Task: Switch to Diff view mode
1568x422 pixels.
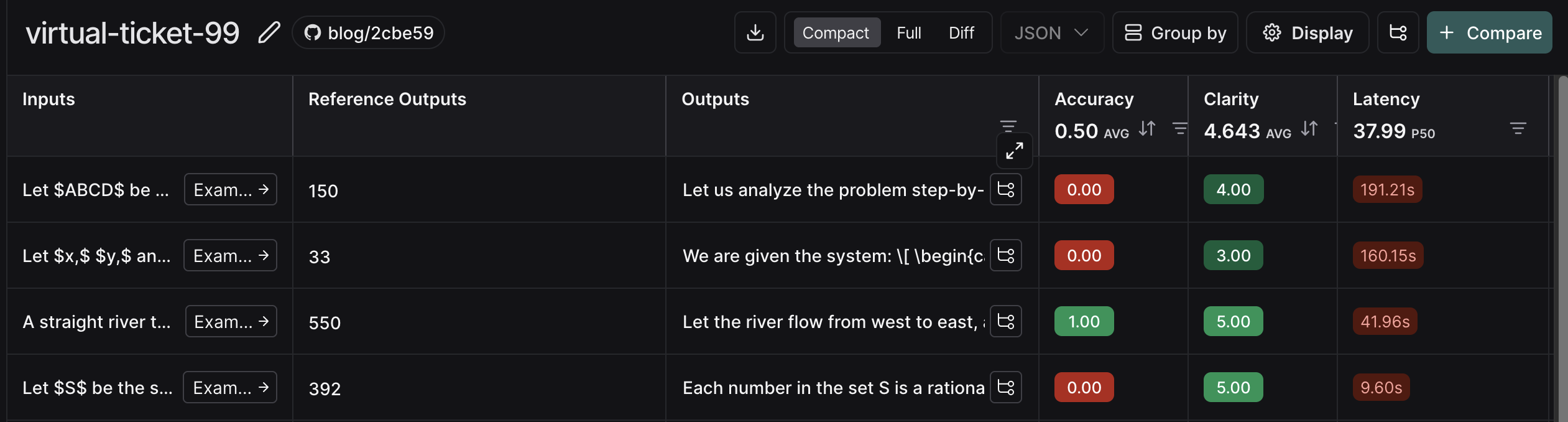Action: pos(961,32)
